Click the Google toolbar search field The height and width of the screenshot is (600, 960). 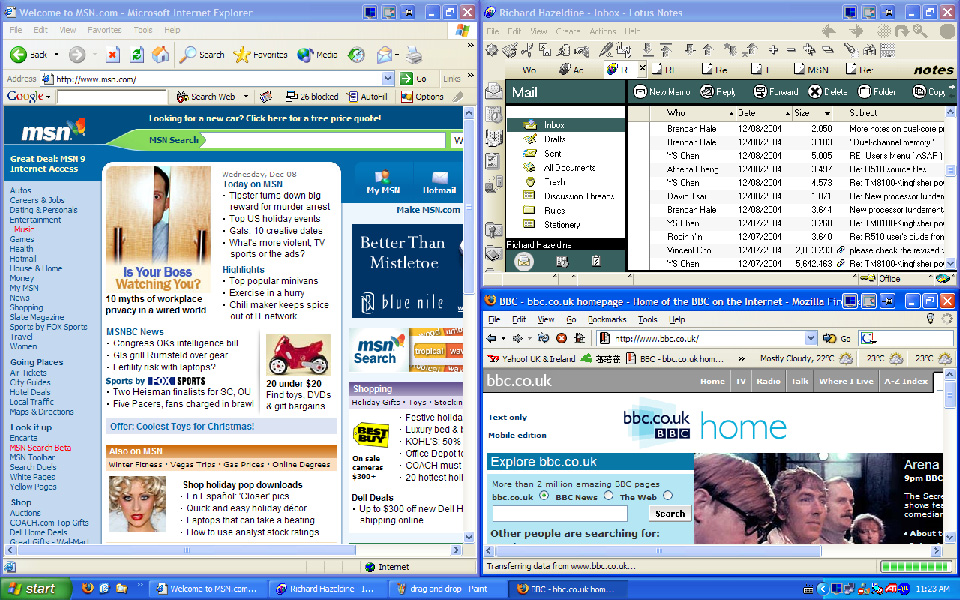[x=111, y=97]
